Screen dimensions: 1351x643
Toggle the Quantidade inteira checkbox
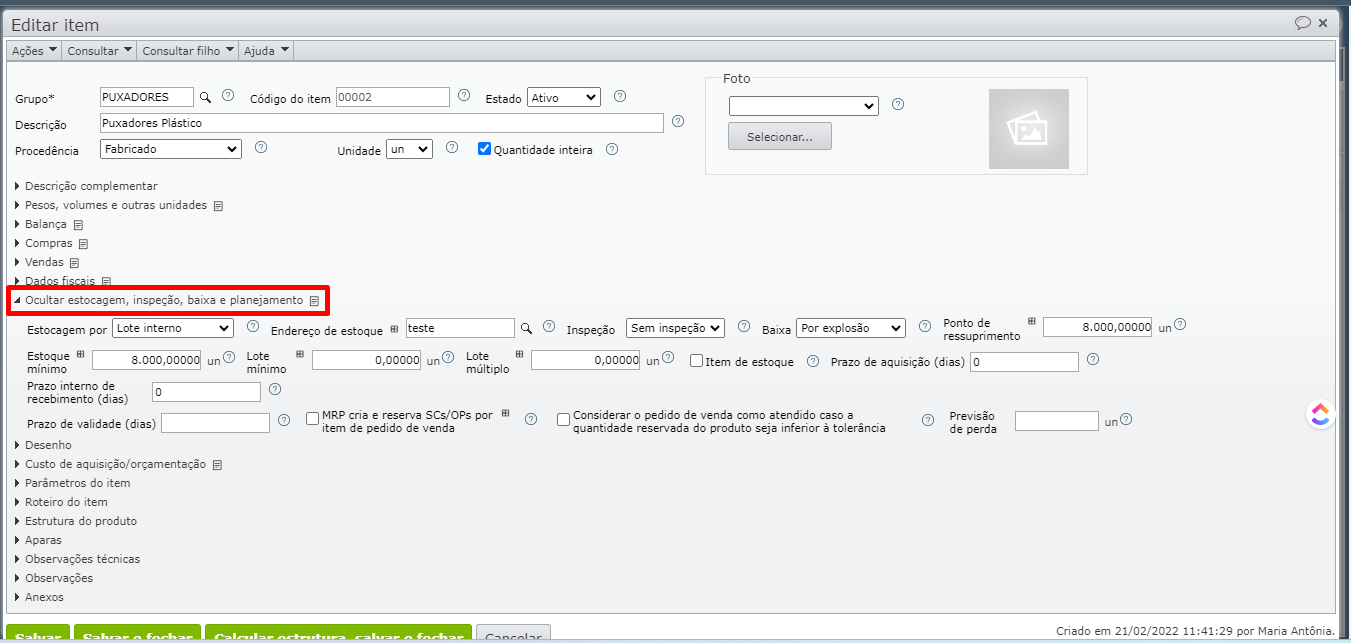tap(485, 149)
